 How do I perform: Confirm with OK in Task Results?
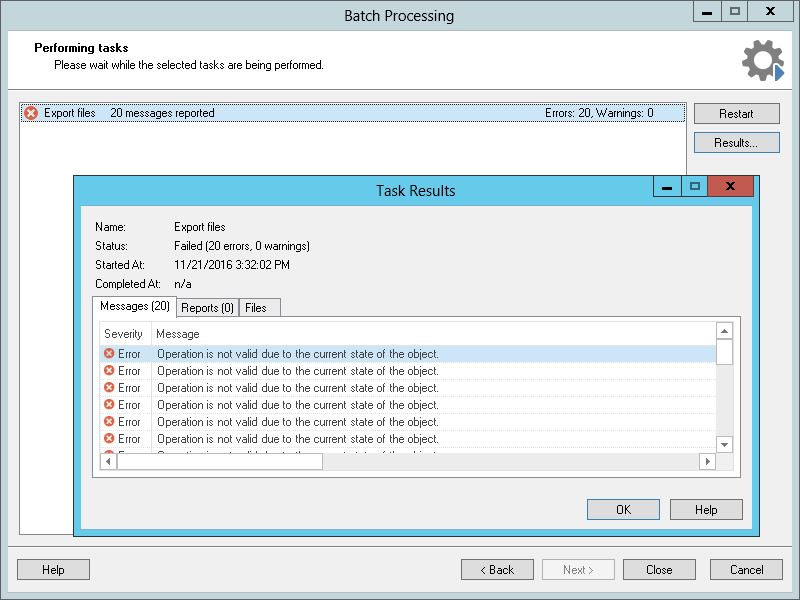pyautogui.click(x=622, y=509)
